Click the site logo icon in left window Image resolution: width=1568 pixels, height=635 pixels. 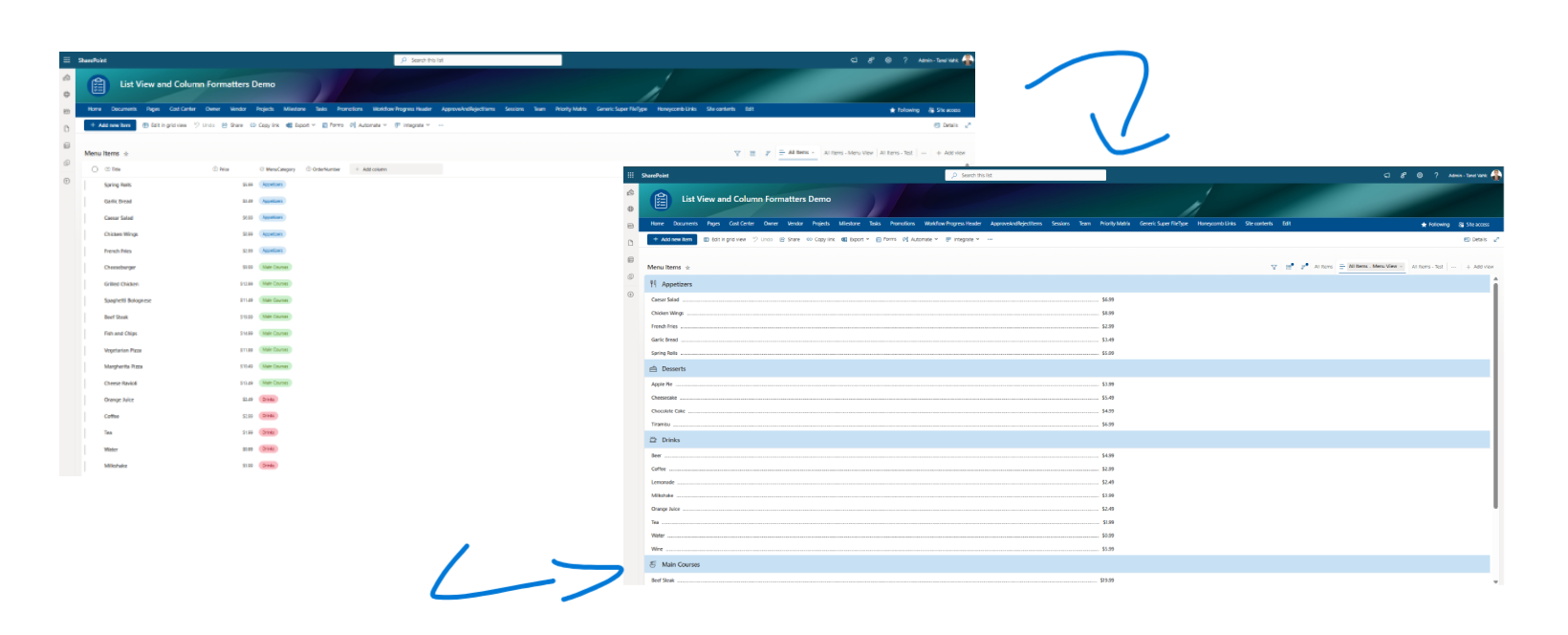pyautogui.click(x=98, y=85)
